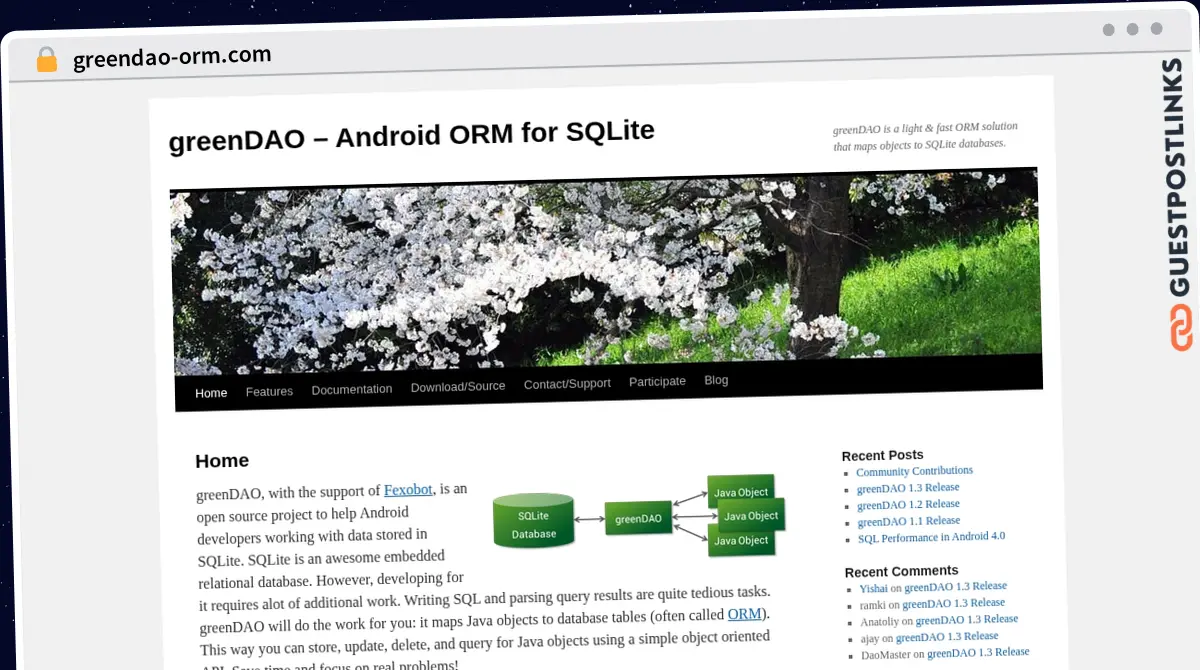Click the GuestPostLinks chain logo icon
The image size is (1200, 670).
[1182, 328]
